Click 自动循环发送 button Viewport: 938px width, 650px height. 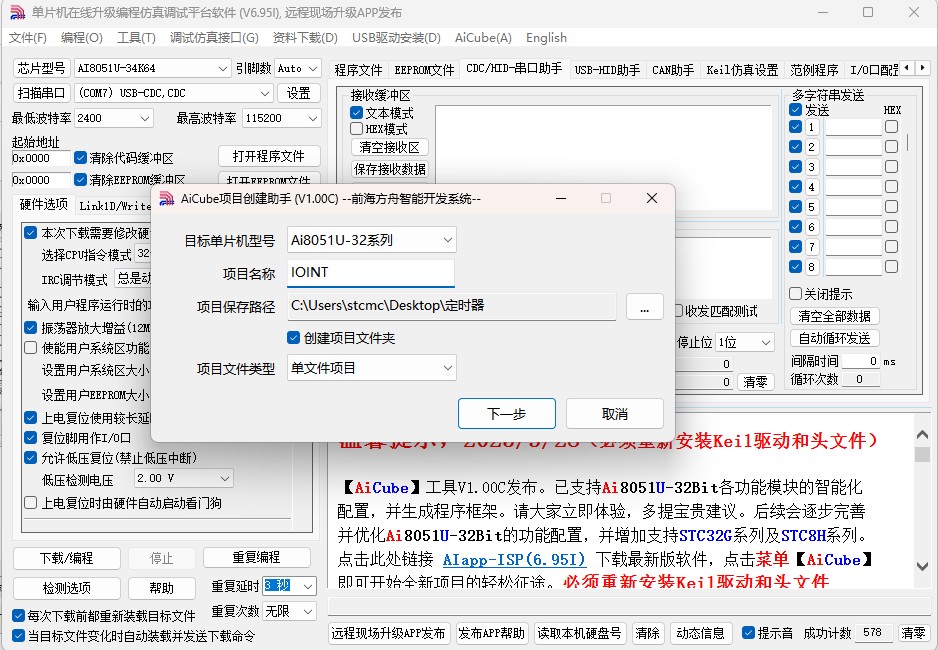tap(835, 338)
